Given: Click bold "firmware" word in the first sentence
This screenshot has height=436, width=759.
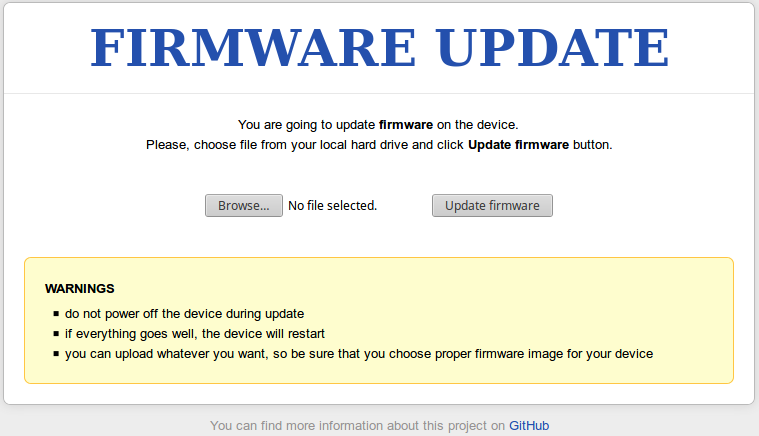Looking at the screenshot, I should point(405,125).
